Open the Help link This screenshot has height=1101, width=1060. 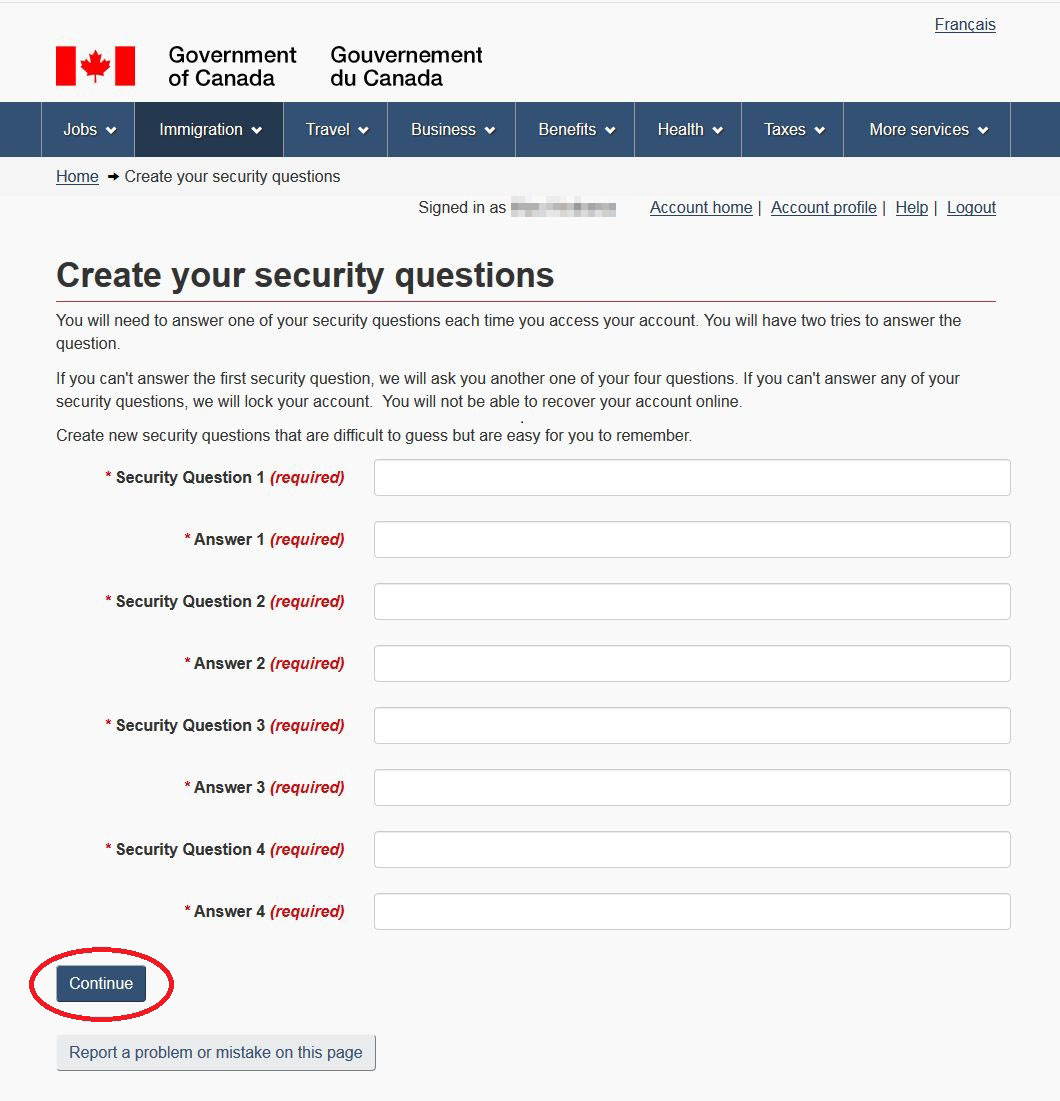coord(911,208)
